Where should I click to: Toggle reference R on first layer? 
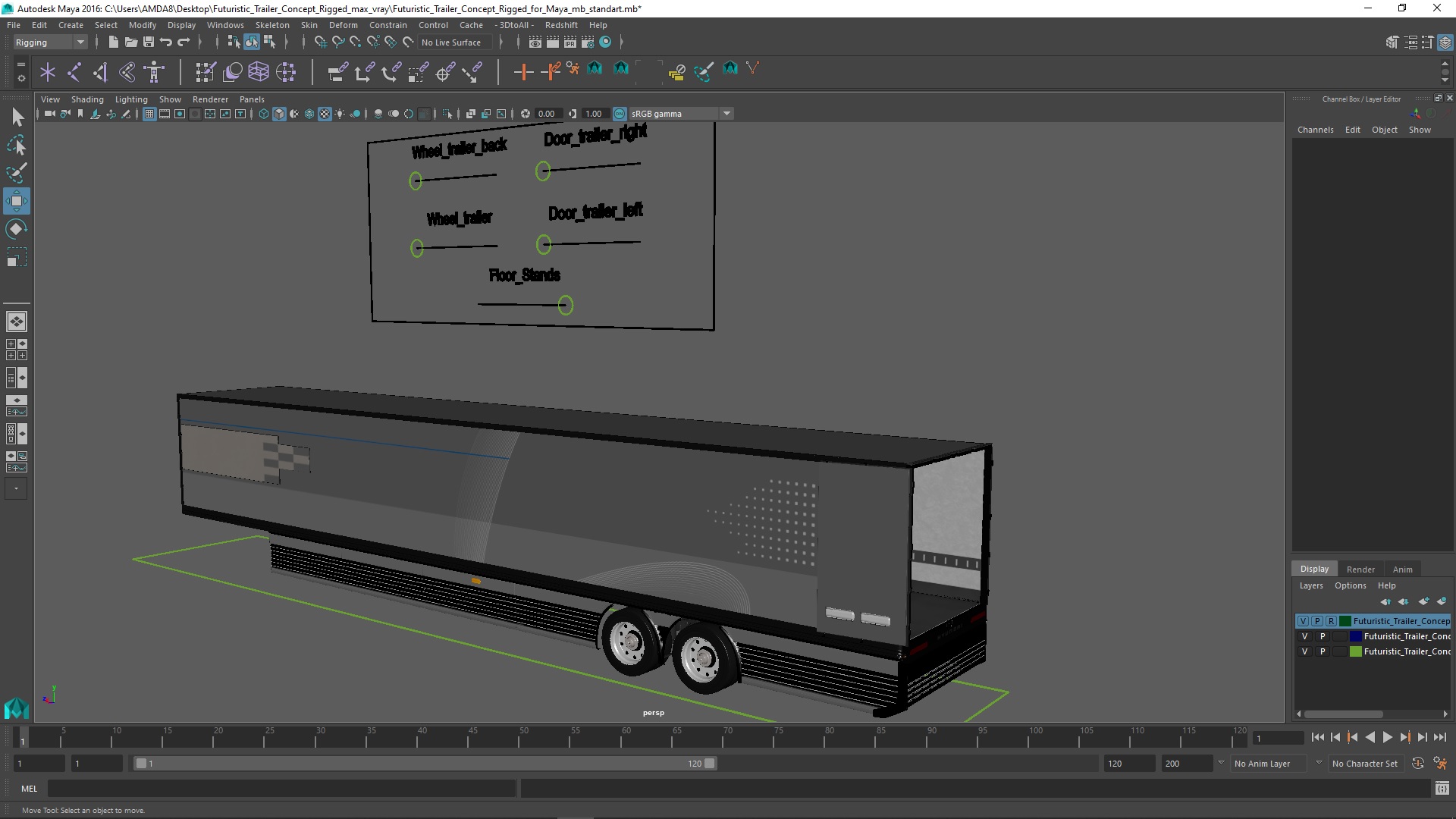1331,621
